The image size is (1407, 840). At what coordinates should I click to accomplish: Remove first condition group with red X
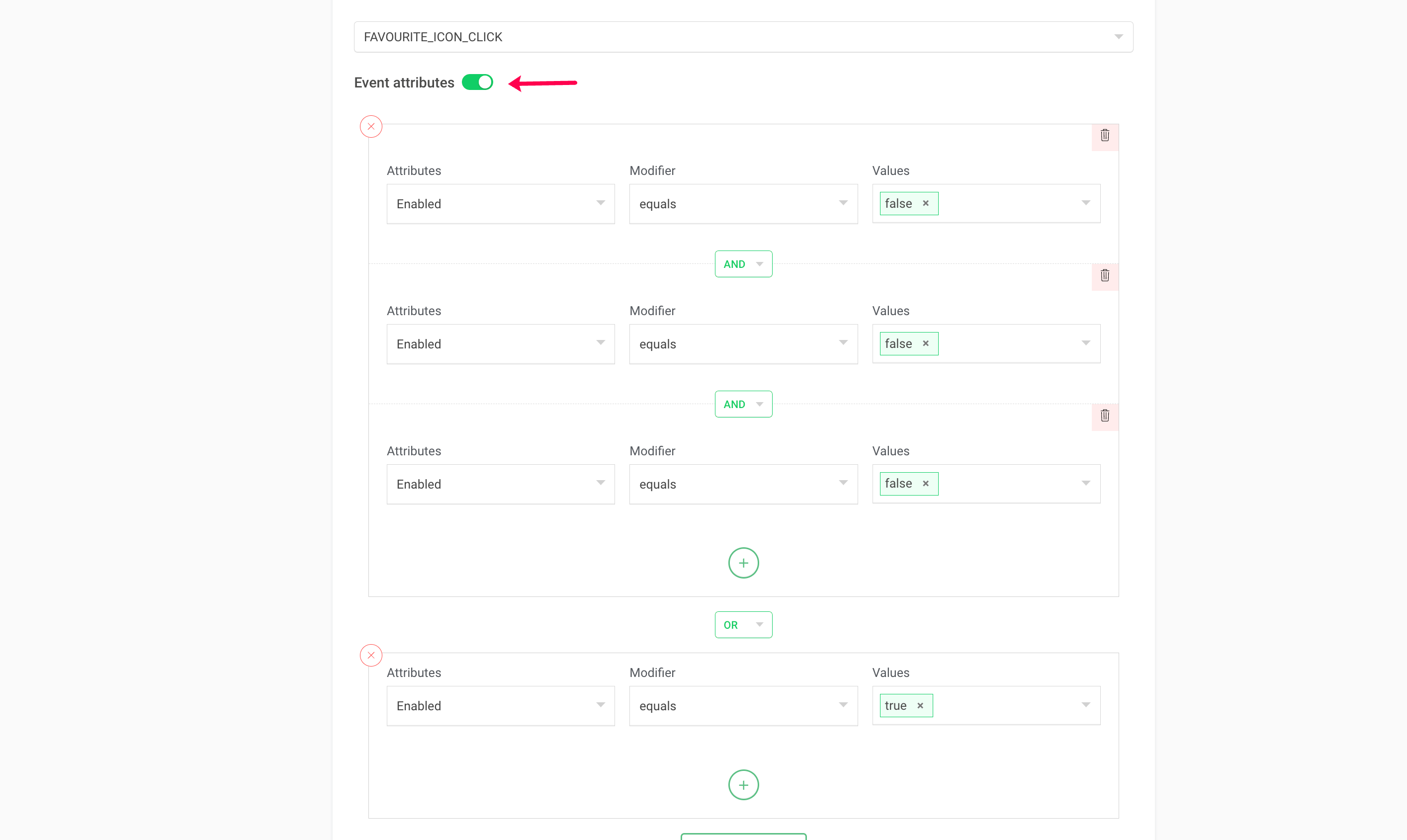[x=371, y=126]
